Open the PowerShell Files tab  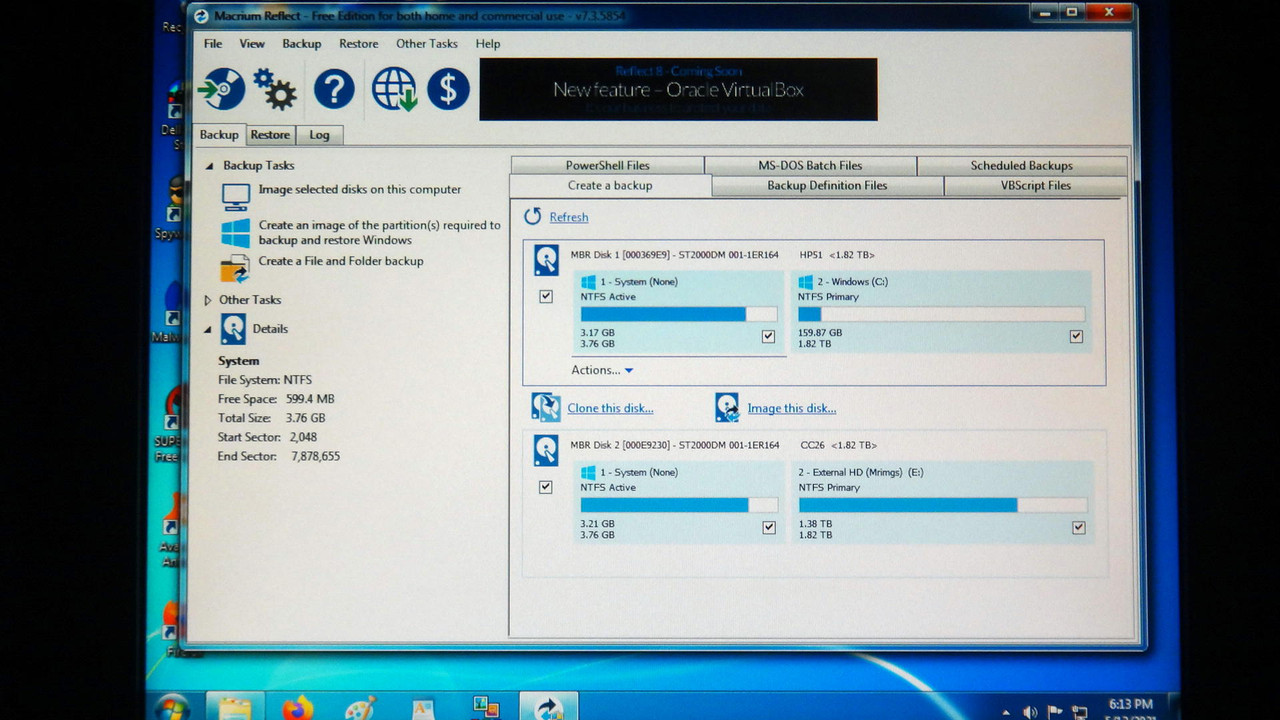tap(607, 166)
